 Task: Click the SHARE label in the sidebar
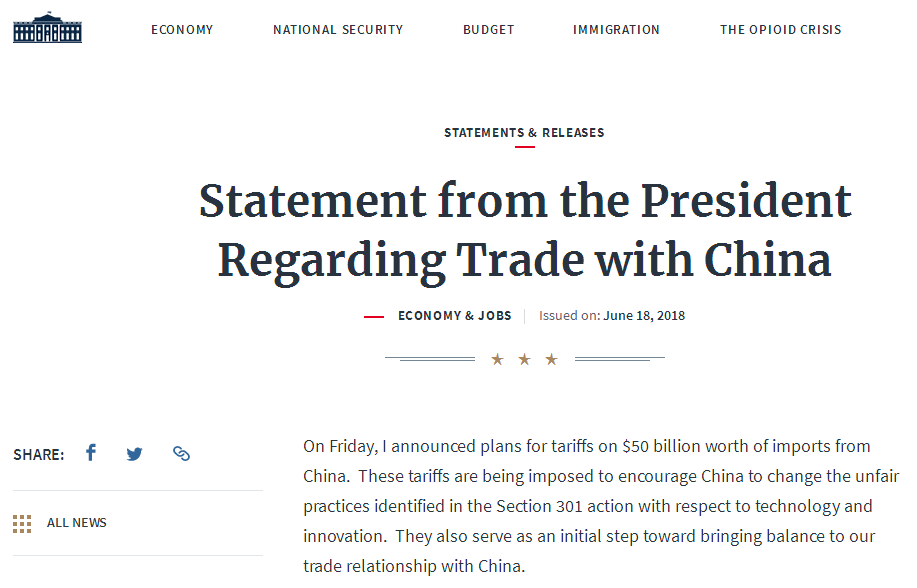38,455
